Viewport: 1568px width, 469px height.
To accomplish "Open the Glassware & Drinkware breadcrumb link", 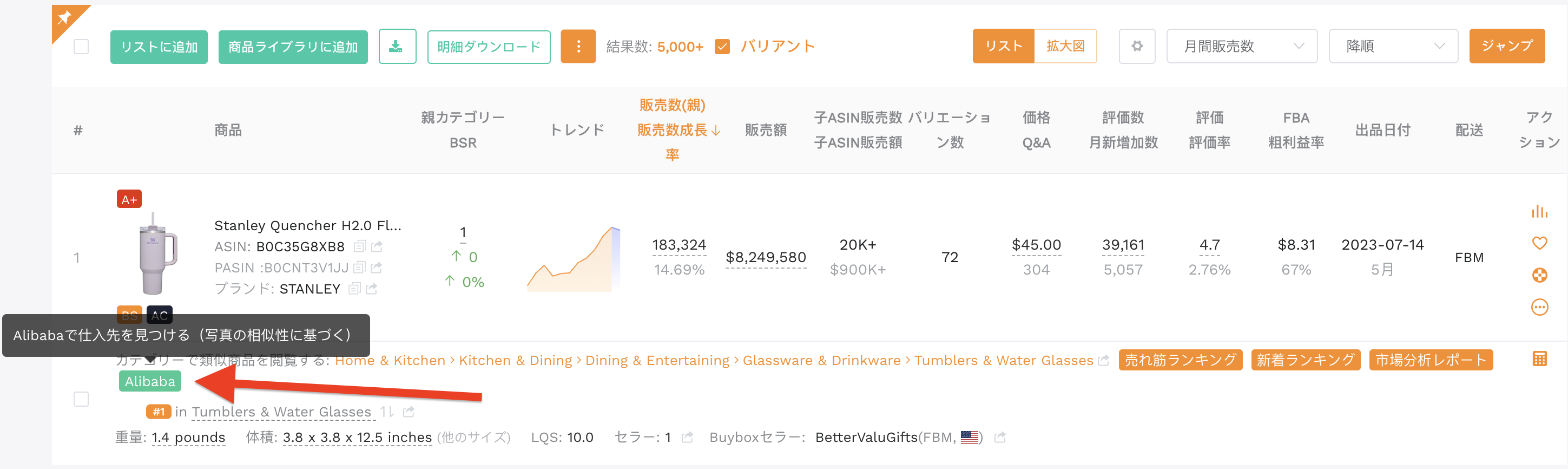I will click(x=821, y=361).
